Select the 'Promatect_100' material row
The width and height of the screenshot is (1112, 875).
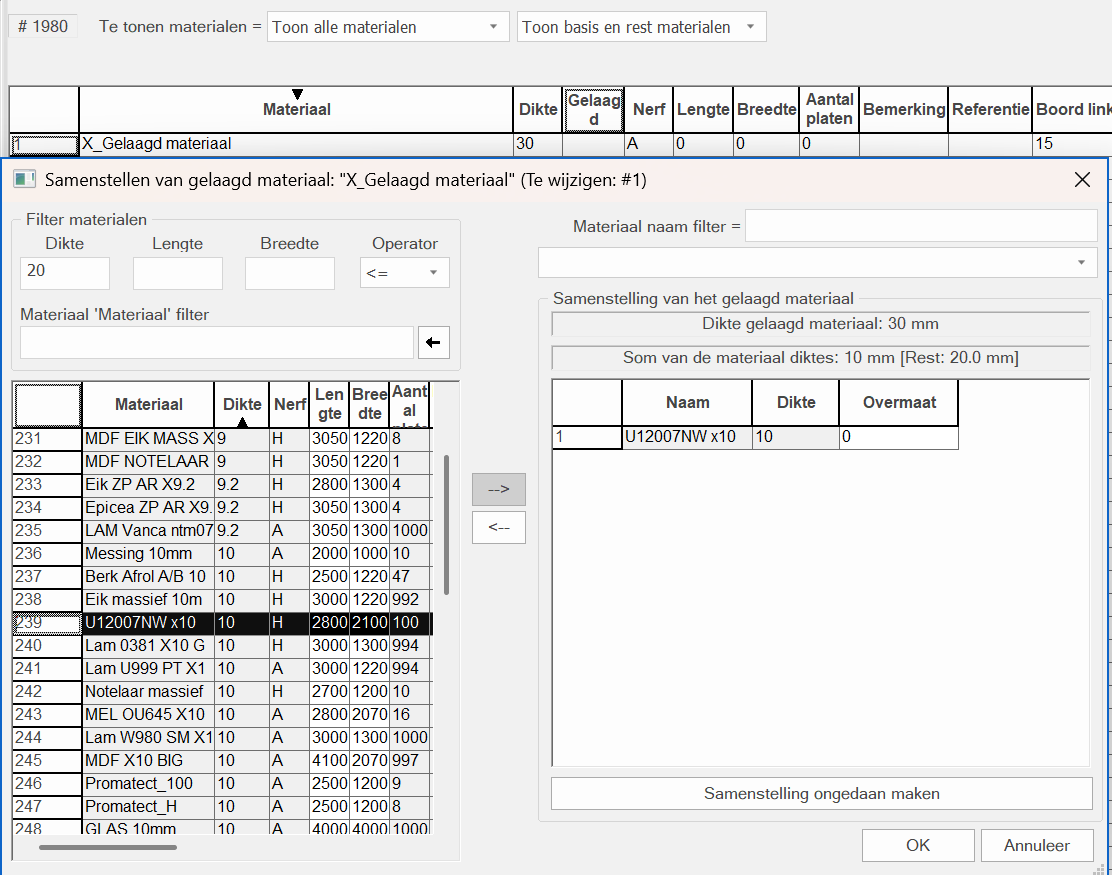148,783
